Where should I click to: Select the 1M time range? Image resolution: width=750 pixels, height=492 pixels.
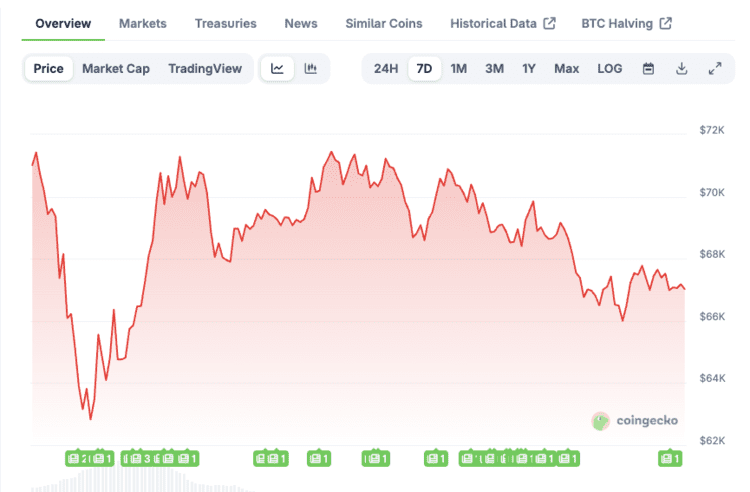pos(458,69)
